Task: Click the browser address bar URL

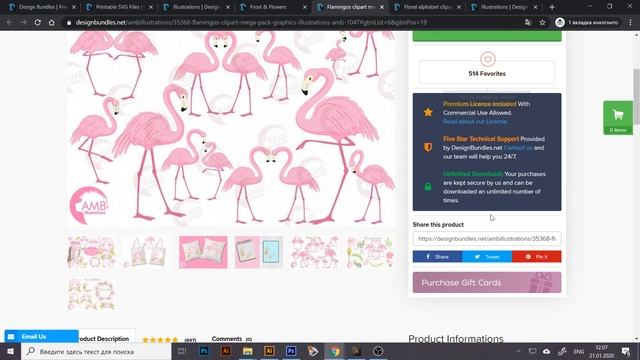Action: [x=251, y=22]
